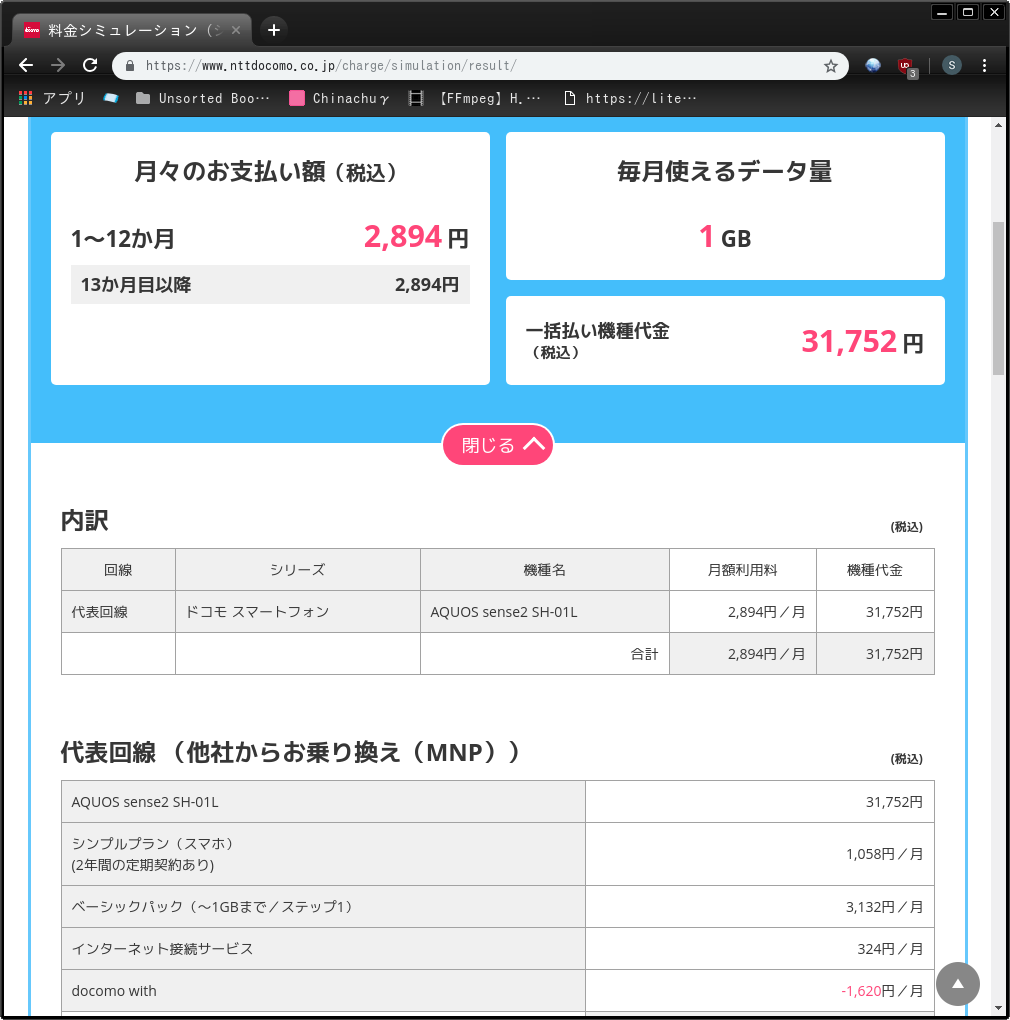
Task: Click the 324円／月 value
Action: (890, 949)
